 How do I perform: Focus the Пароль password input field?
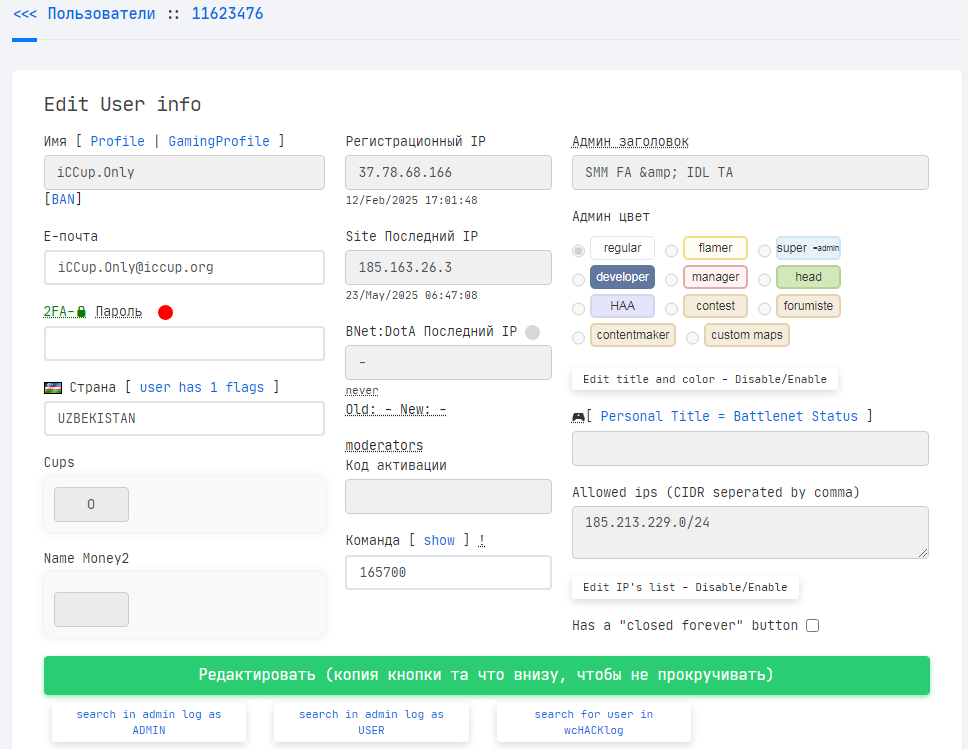pyautogui.click(x=184, y=343)
